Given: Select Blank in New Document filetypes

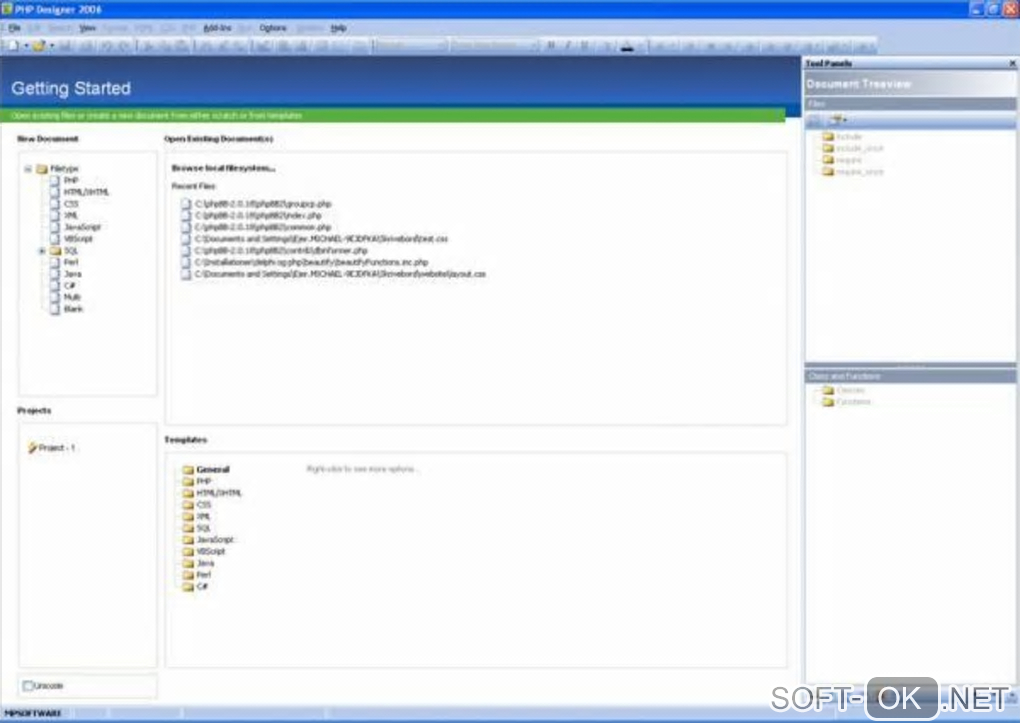Looking at the screenshot, I should point(74,309).
